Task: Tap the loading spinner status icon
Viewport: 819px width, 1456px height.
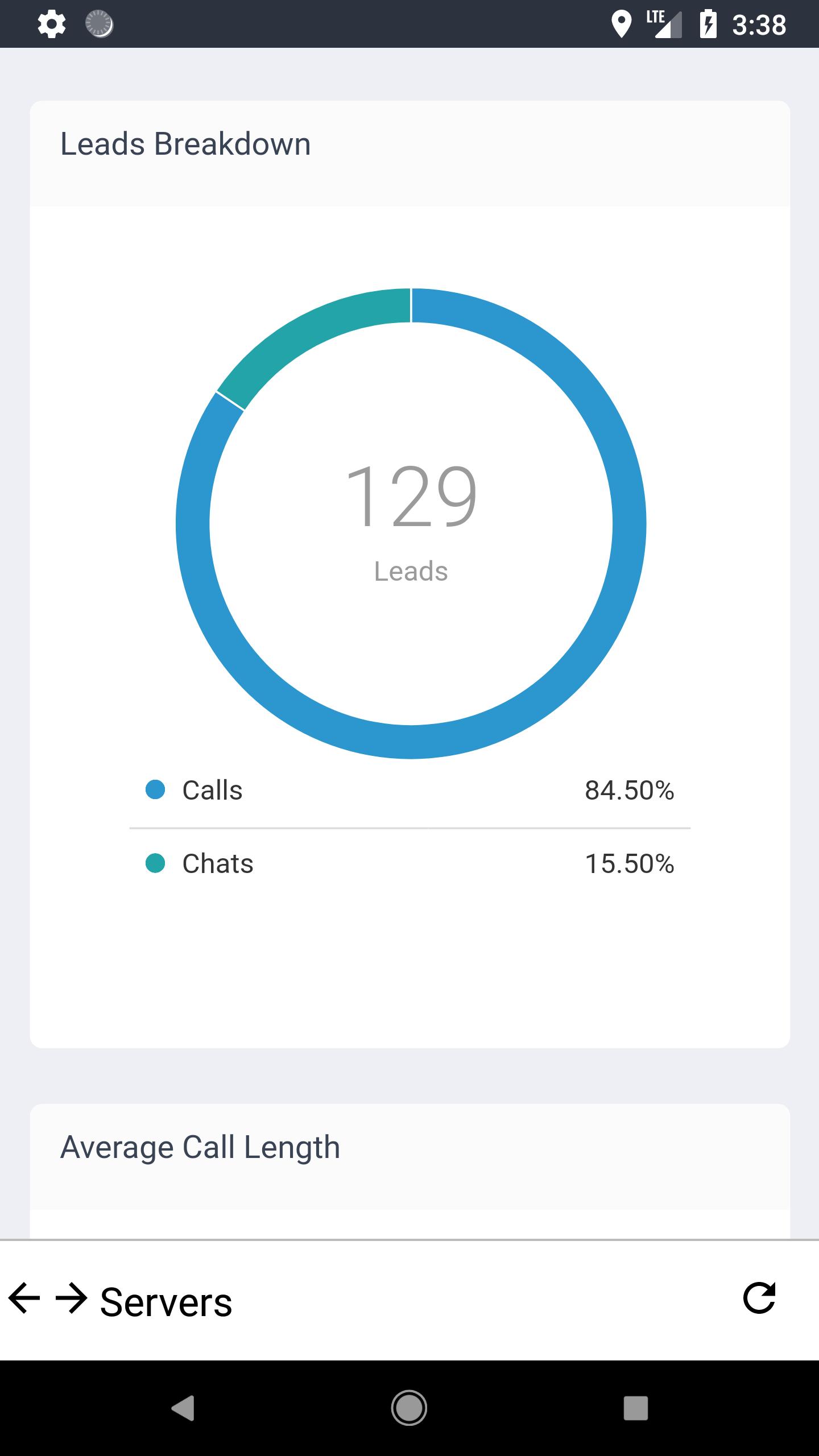Action: [100, 24]
